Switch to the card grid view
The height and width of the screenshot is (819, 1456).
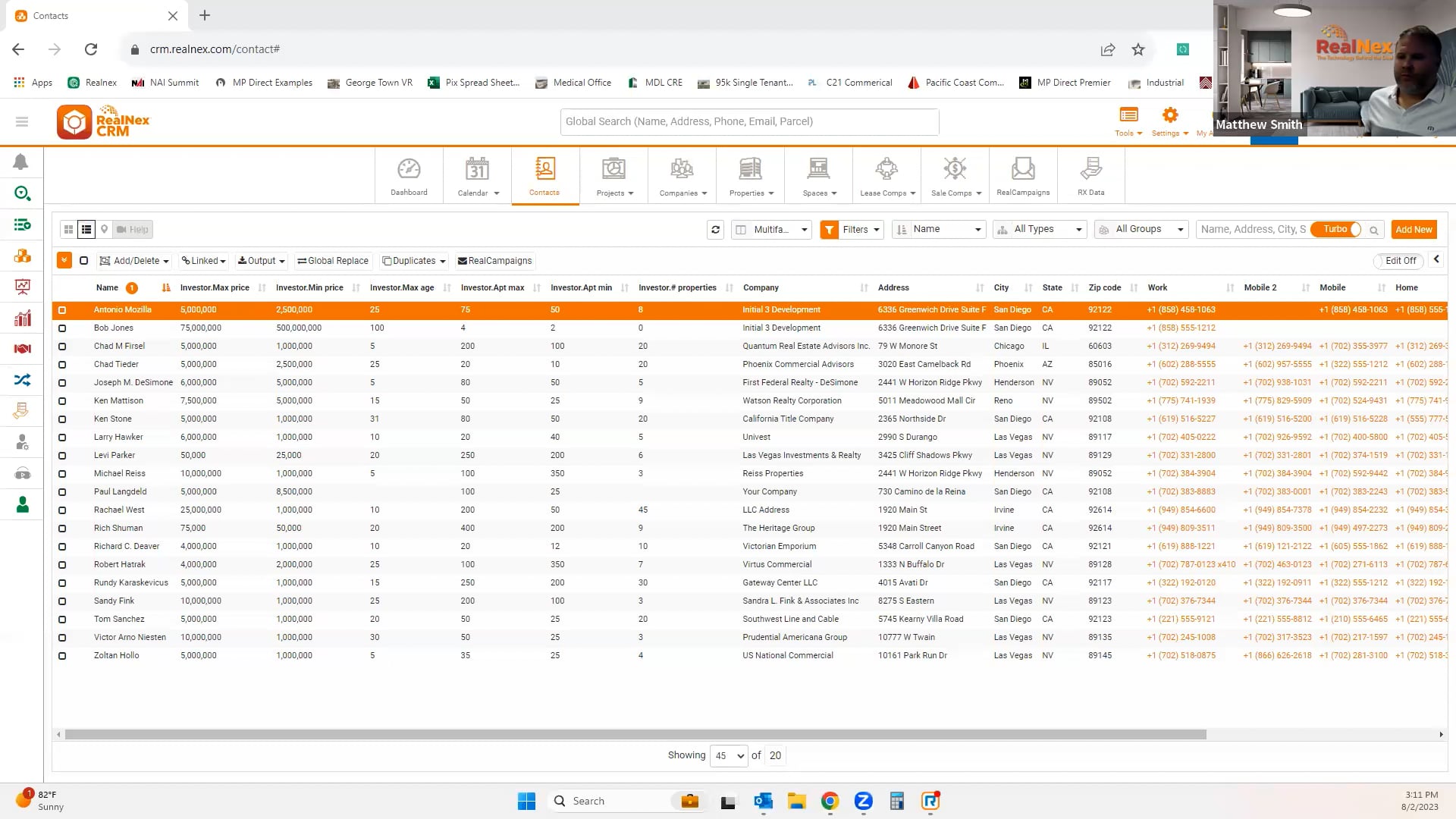[68, 229]
